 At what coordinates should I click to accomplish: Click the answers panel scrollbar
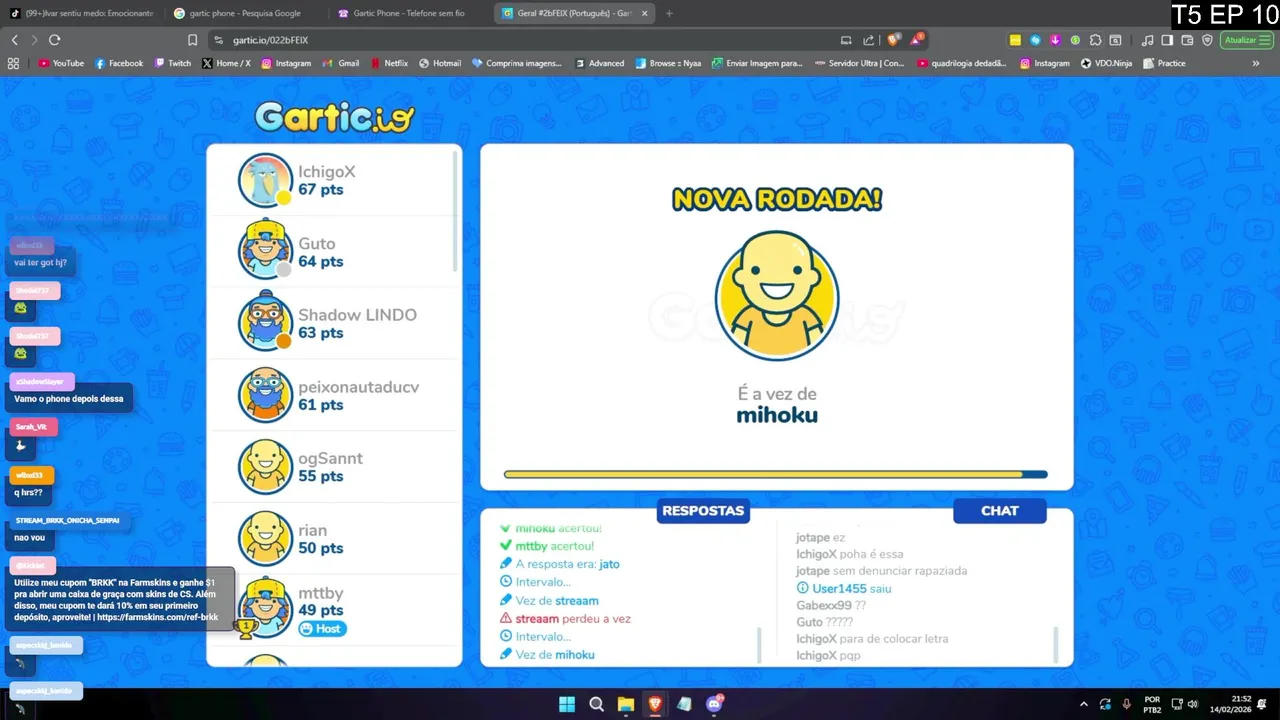(x=759, y=645)
